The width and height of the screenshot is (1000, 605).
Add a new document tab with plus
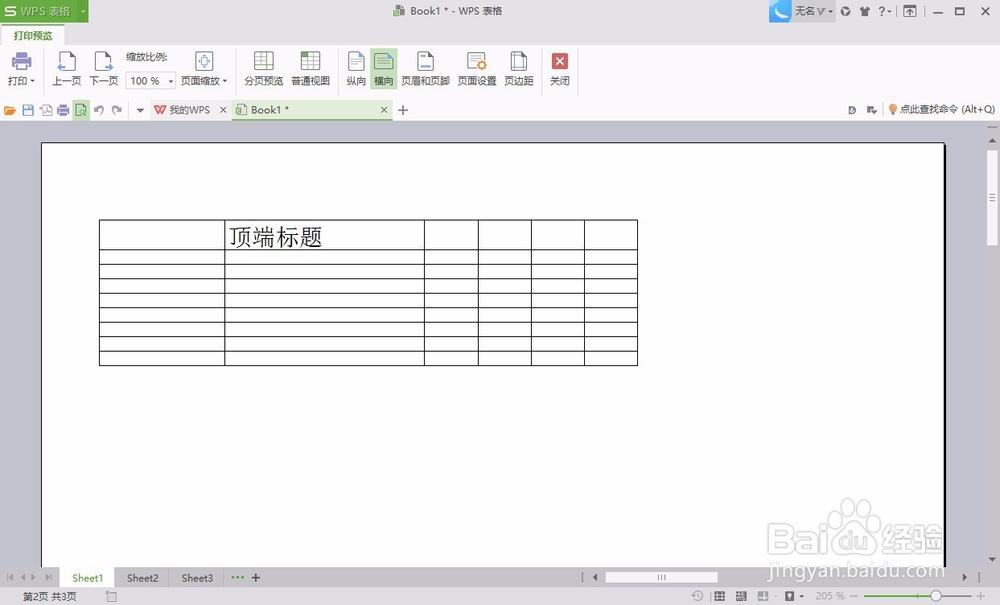click(403, 110)
